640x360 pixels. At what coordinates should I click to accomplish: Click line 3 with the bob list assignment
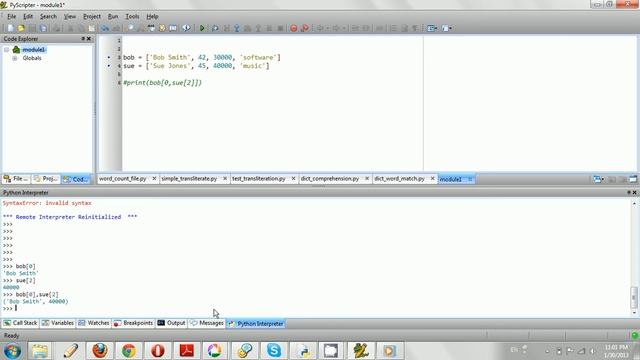point(202,58)
